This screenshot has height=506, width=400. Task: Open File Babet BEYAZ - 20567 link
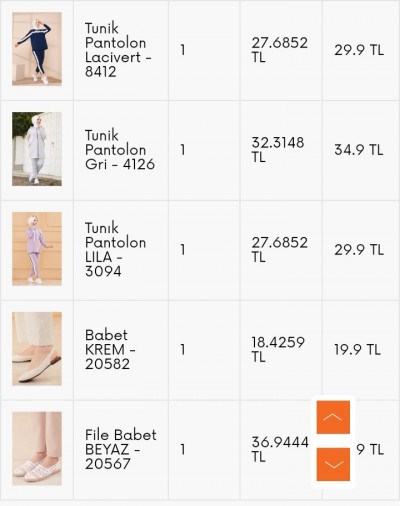120,449
